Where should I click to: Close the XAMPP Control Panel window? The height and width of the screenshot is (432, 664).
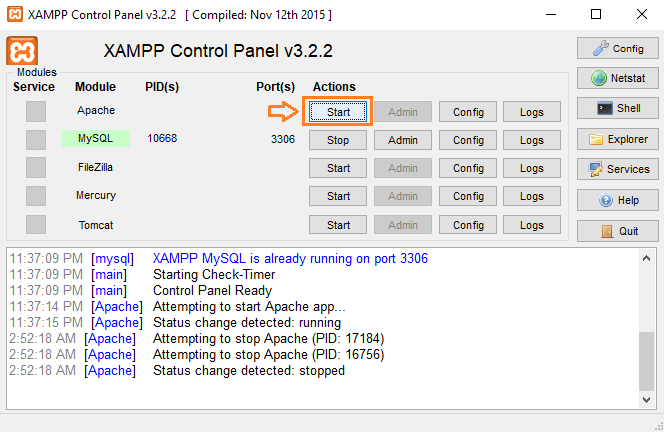tap(642, 14)
